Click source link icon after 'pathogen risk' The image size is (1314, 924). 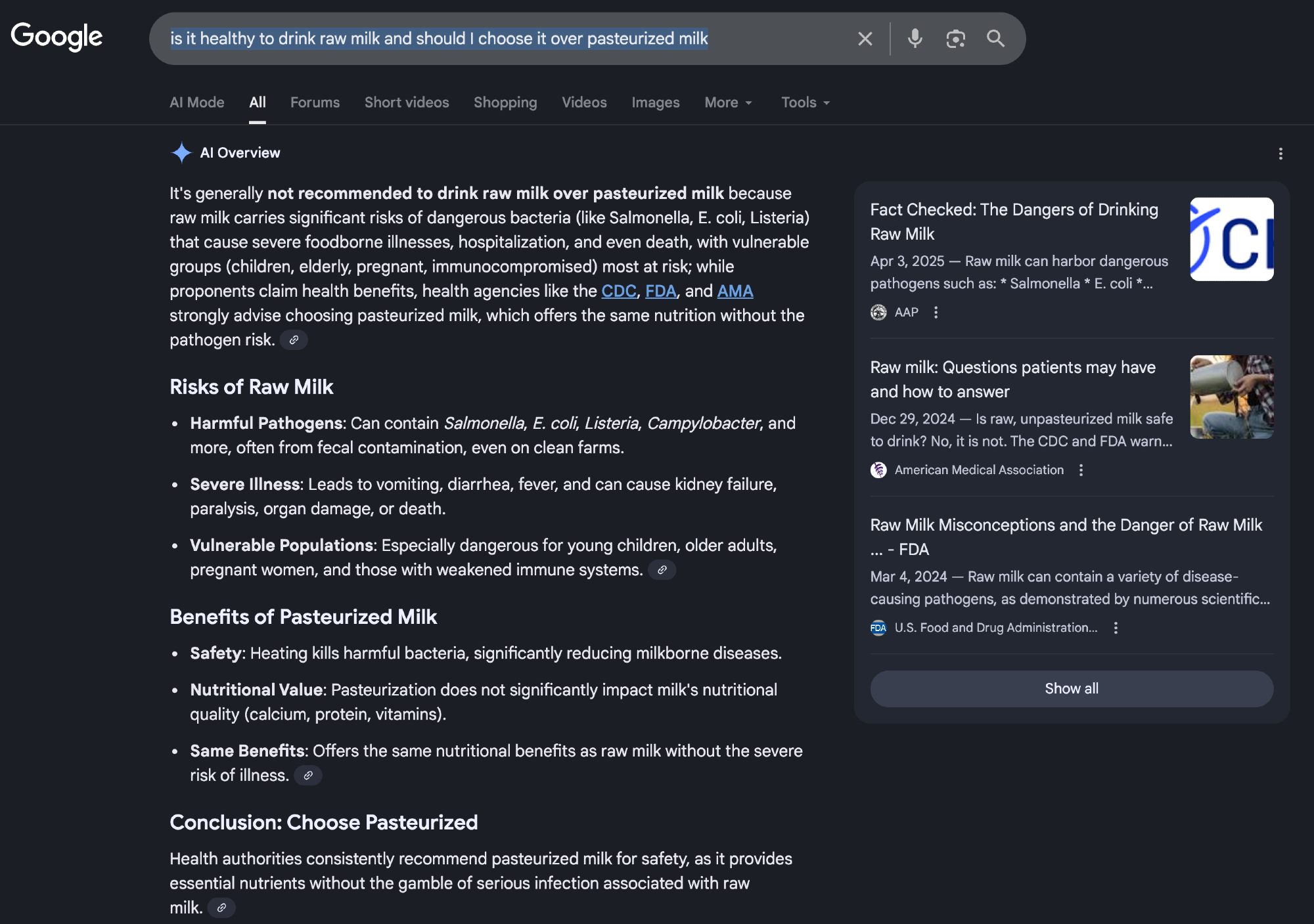pos(294,340)
